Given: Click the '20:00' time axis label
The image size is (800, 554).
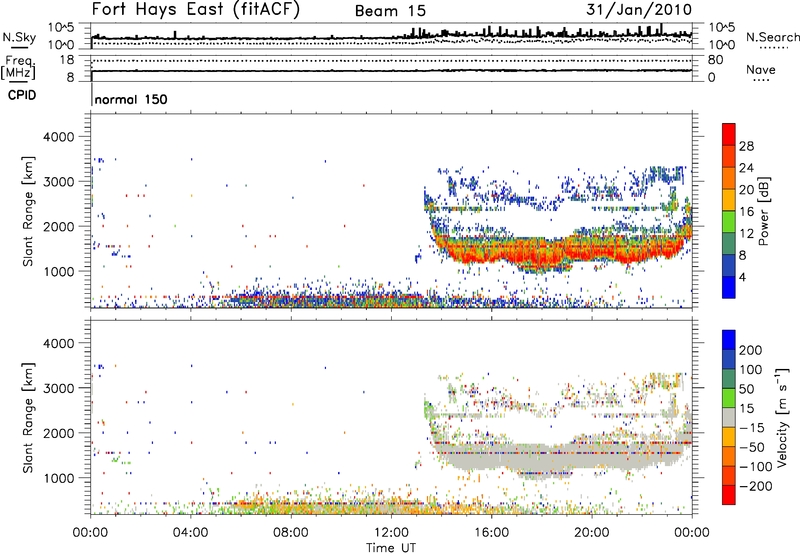Looking at the screenshot, I should [x=592, y=533].
